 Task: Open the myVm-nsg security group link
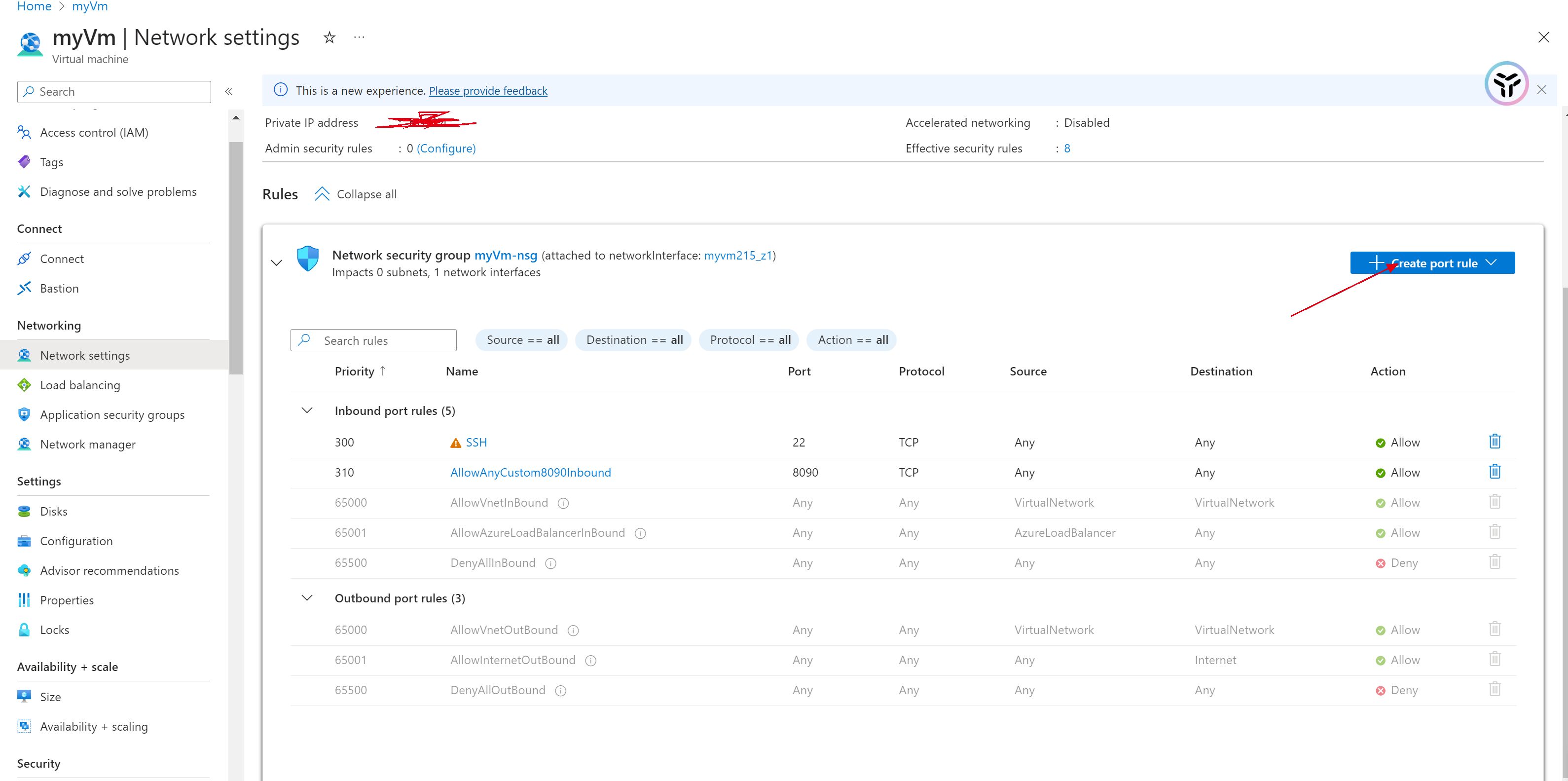(x=505, y=256)
